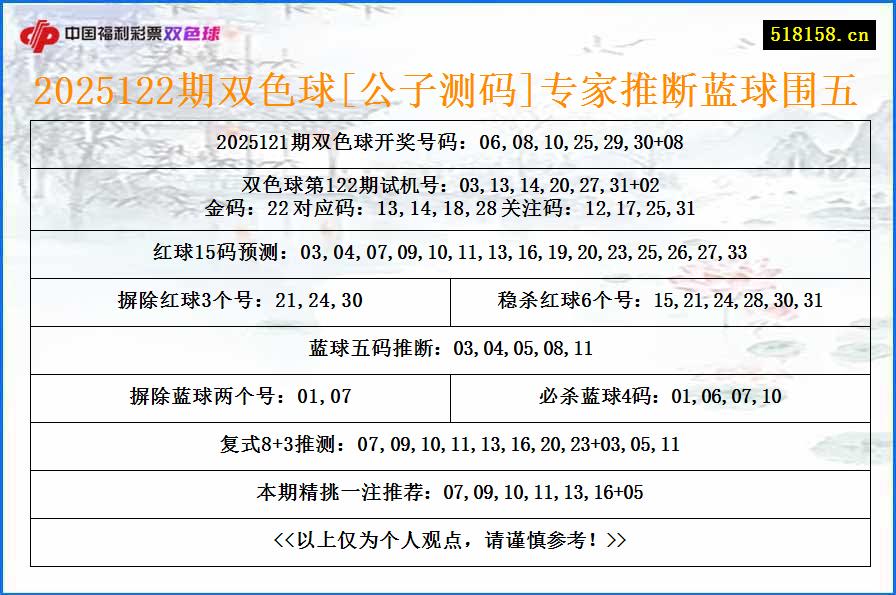Click the 金码 22 information row

448,211
